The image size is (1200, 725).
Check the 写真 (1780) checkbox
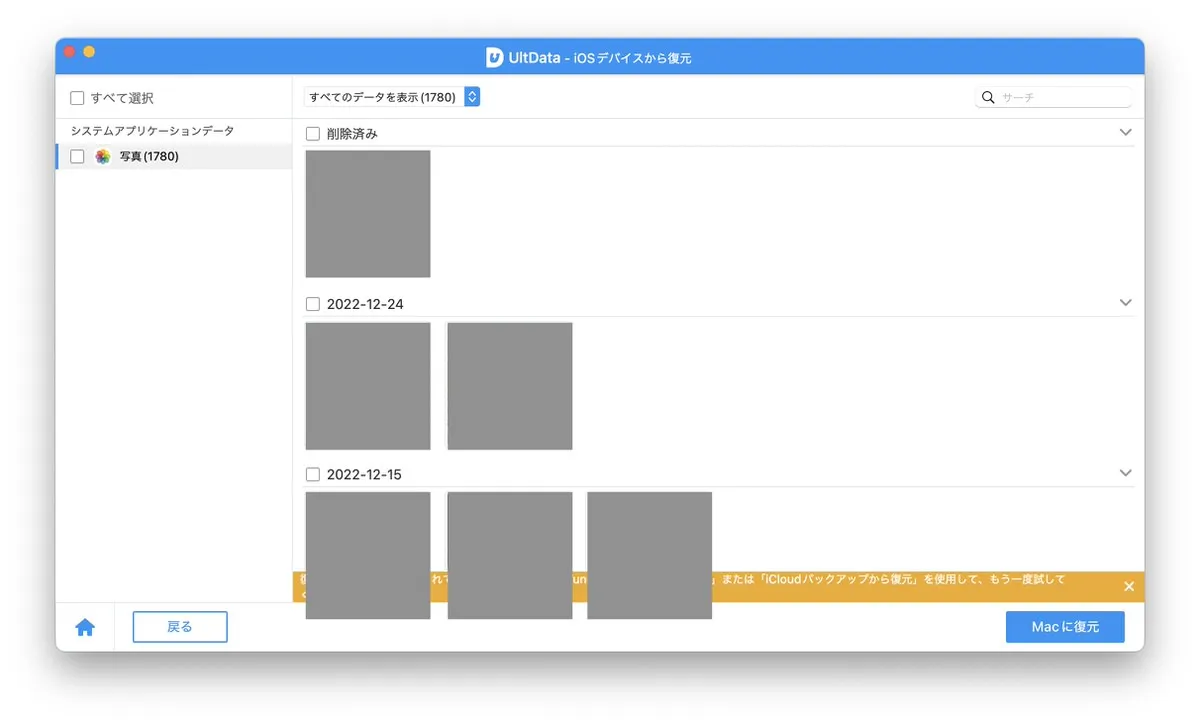point(77,157)
